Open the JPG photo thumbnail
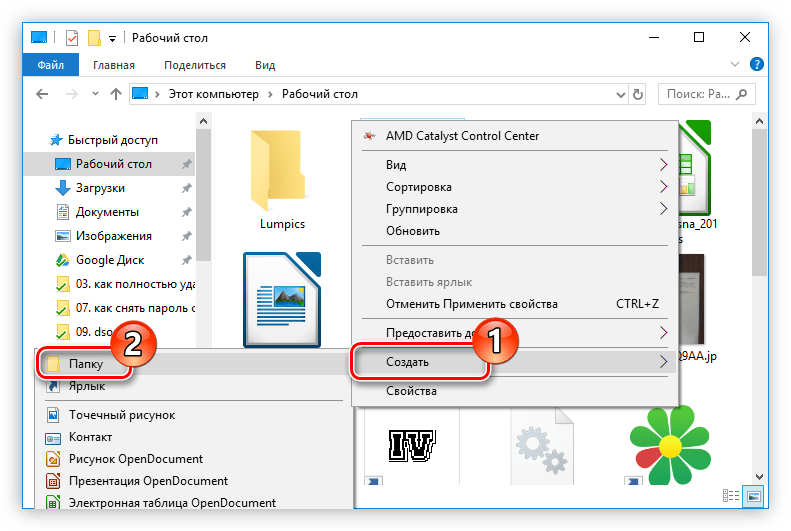Image resolution: width=791 pixels, height=531 pixels. [x=691, y=299]
